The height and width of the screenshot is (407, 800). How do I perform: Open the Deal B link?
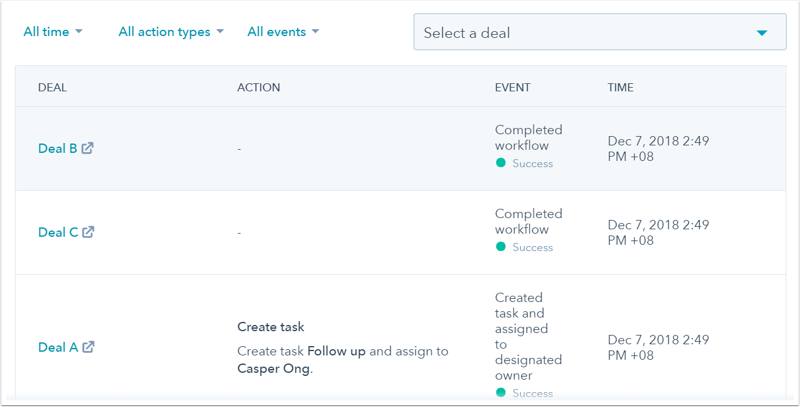point(57,148)
